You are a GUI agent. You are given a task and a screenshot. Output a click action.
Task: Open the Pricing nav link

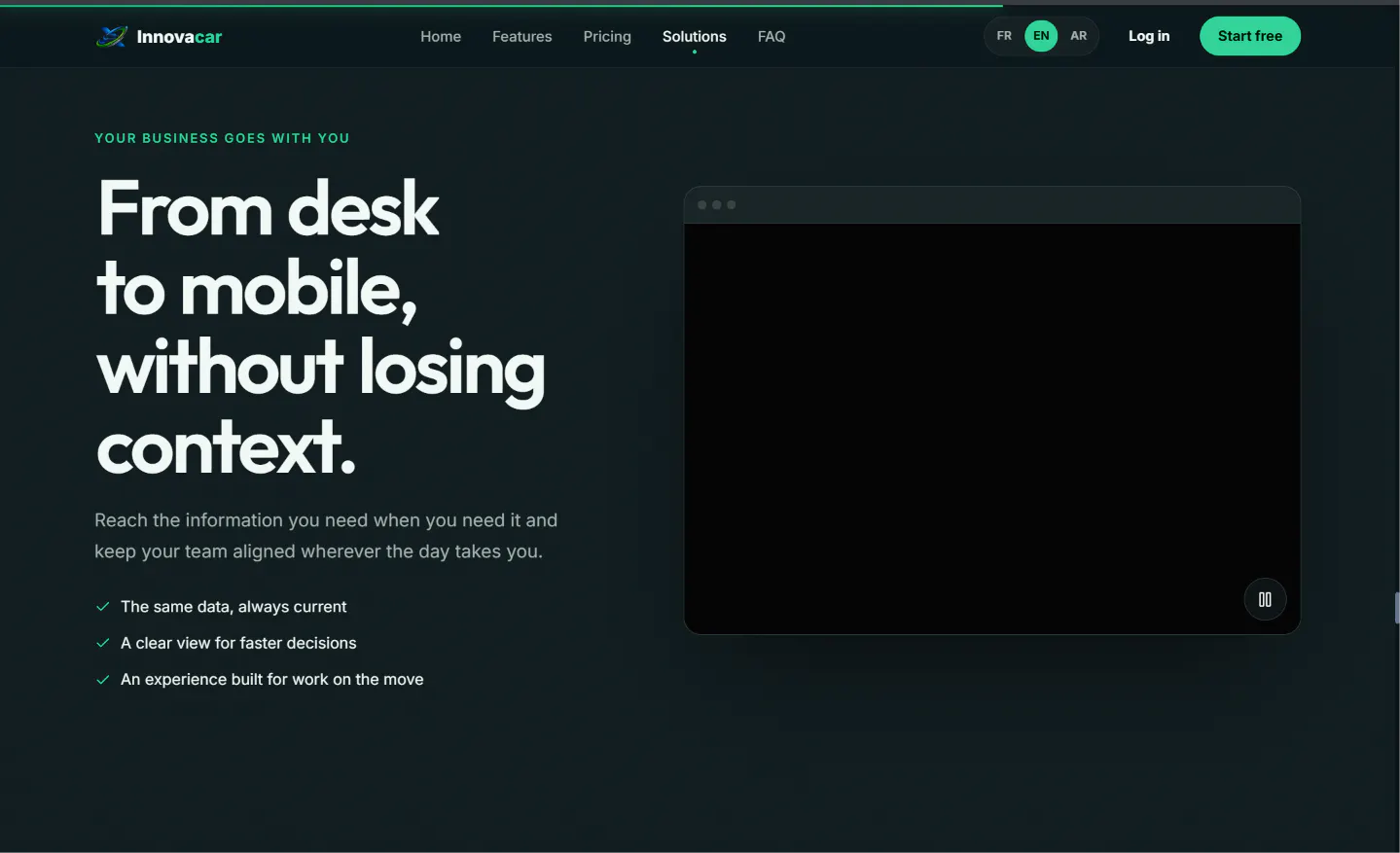click(607, 36)
